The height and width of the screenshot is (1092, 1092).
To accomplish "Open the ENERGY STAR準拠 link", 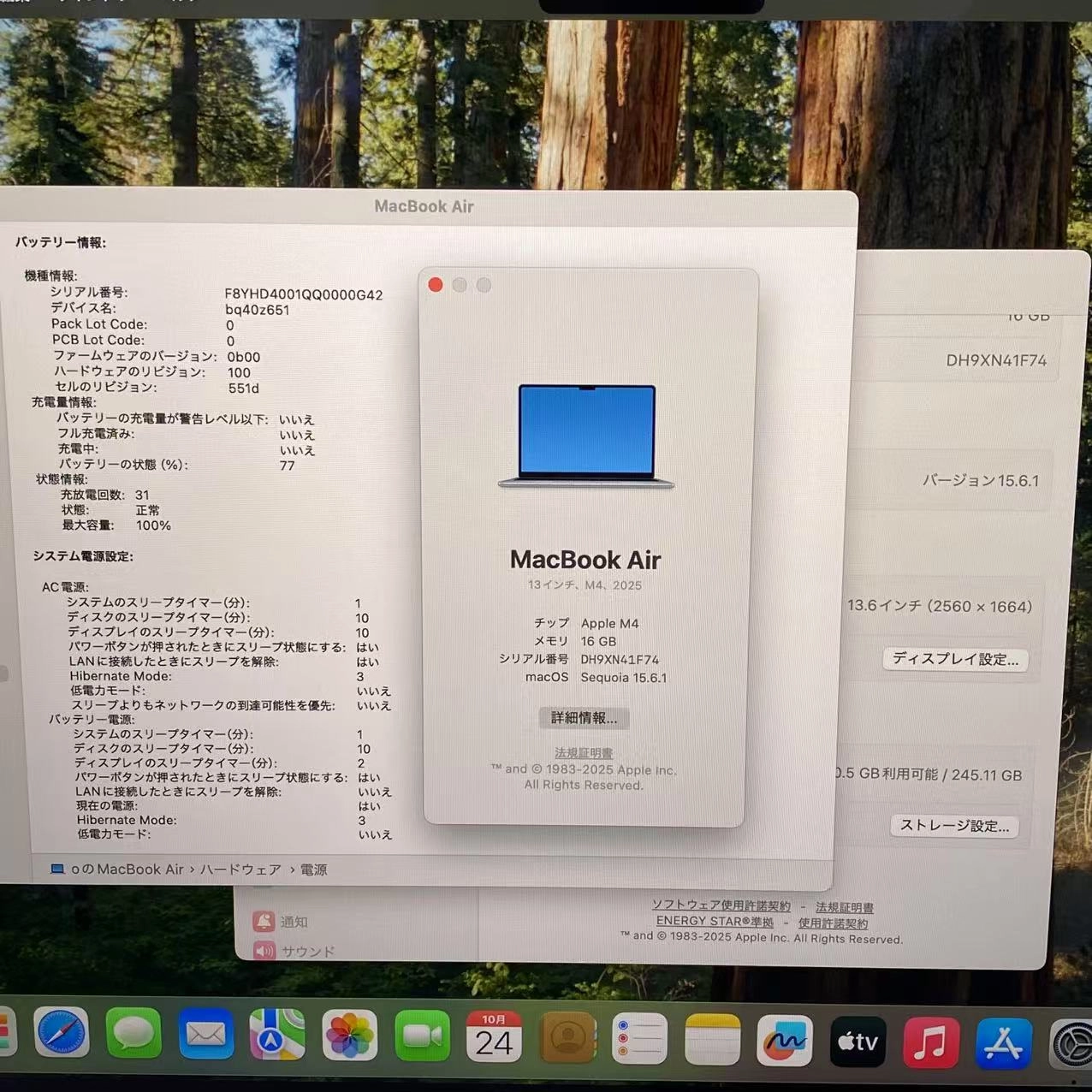I will coord(714,921).
